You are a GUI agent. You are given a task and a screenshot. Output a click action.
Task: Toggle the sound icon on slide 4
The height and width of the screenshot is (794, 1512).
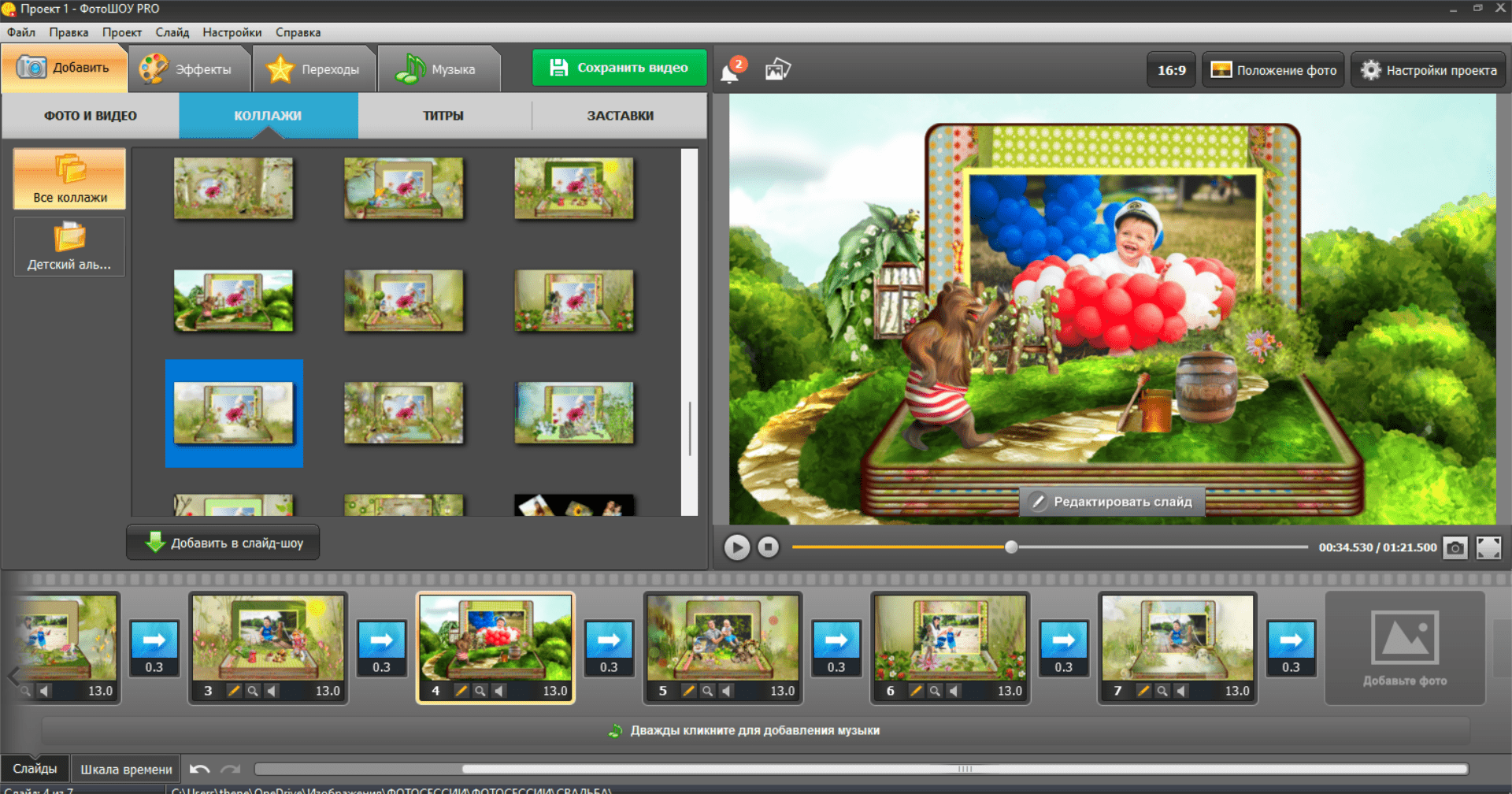pos(499,691)
